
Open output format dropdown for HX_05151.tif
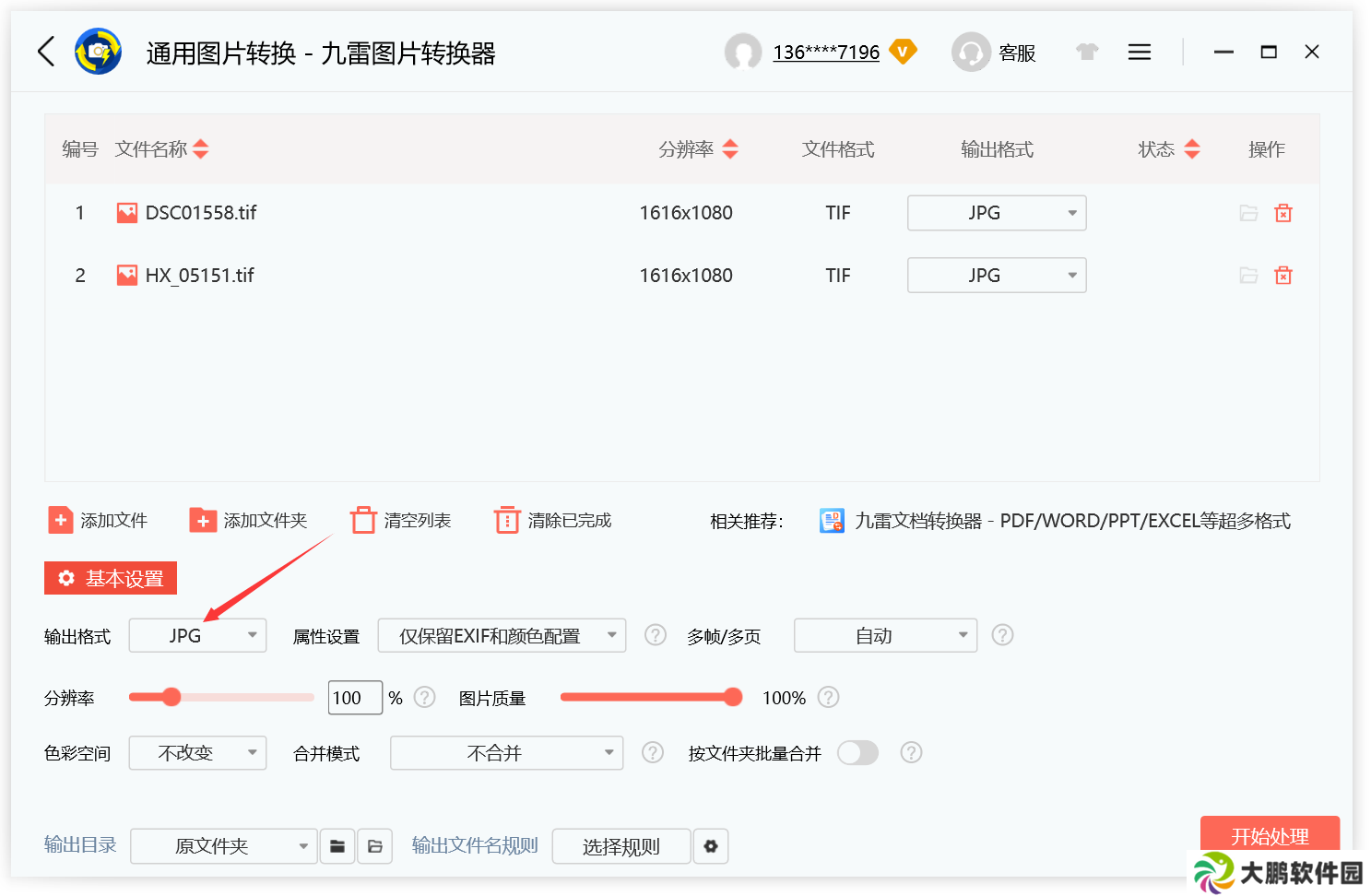(x=997, y=276)
